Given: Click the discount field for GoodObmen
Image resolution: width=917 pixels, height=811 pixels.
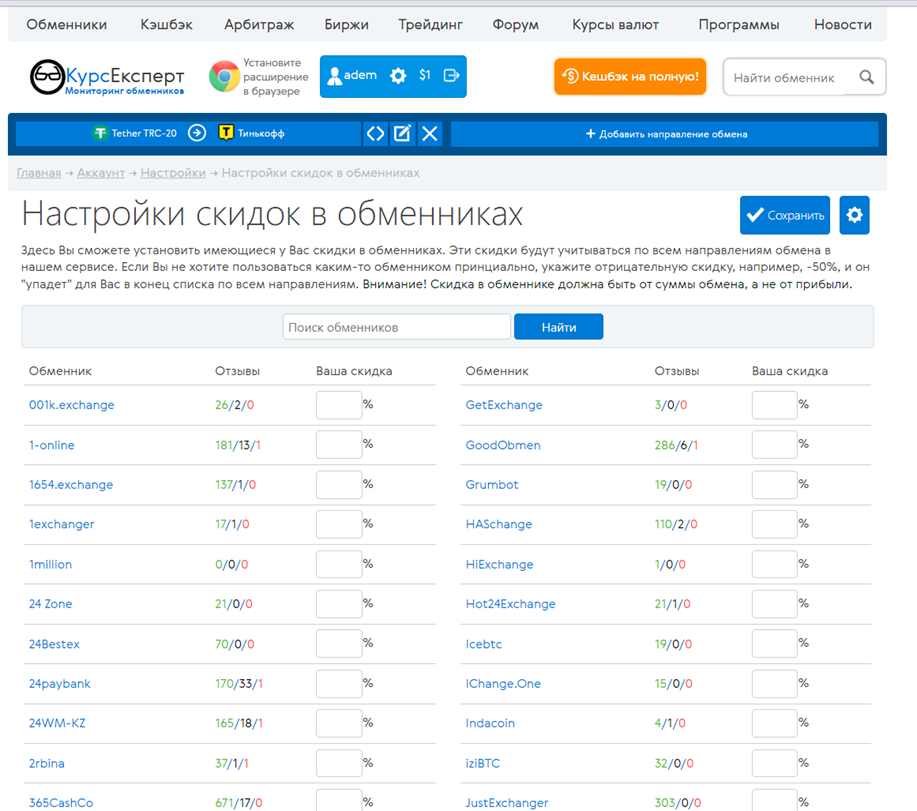Looking at the screenshot, I should pyautogui.click(x=775, y=445).
